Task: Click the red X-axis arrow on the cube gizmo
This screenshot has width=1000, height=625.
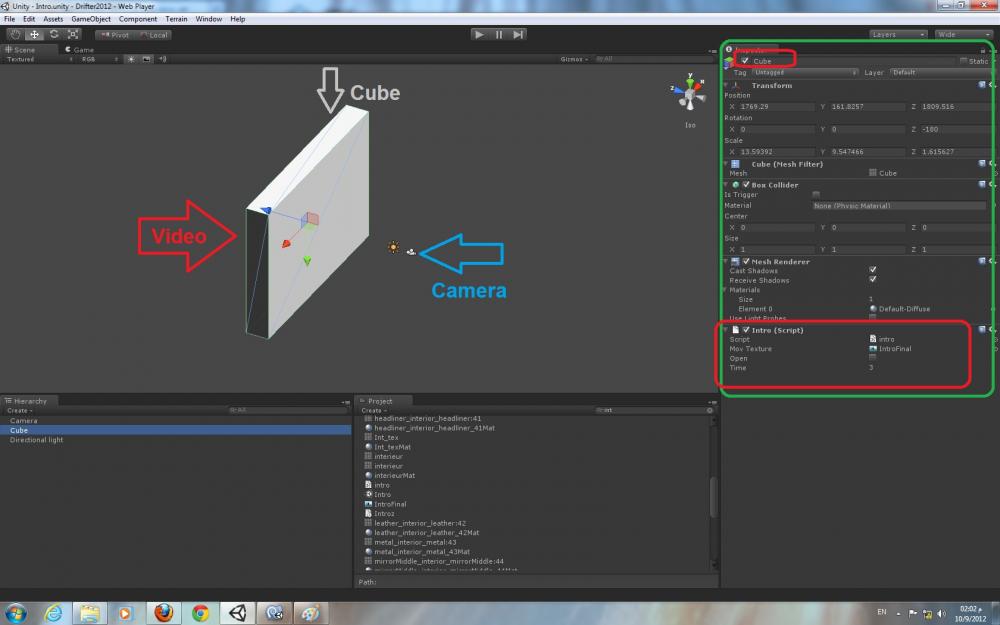Action: (286, 243)
